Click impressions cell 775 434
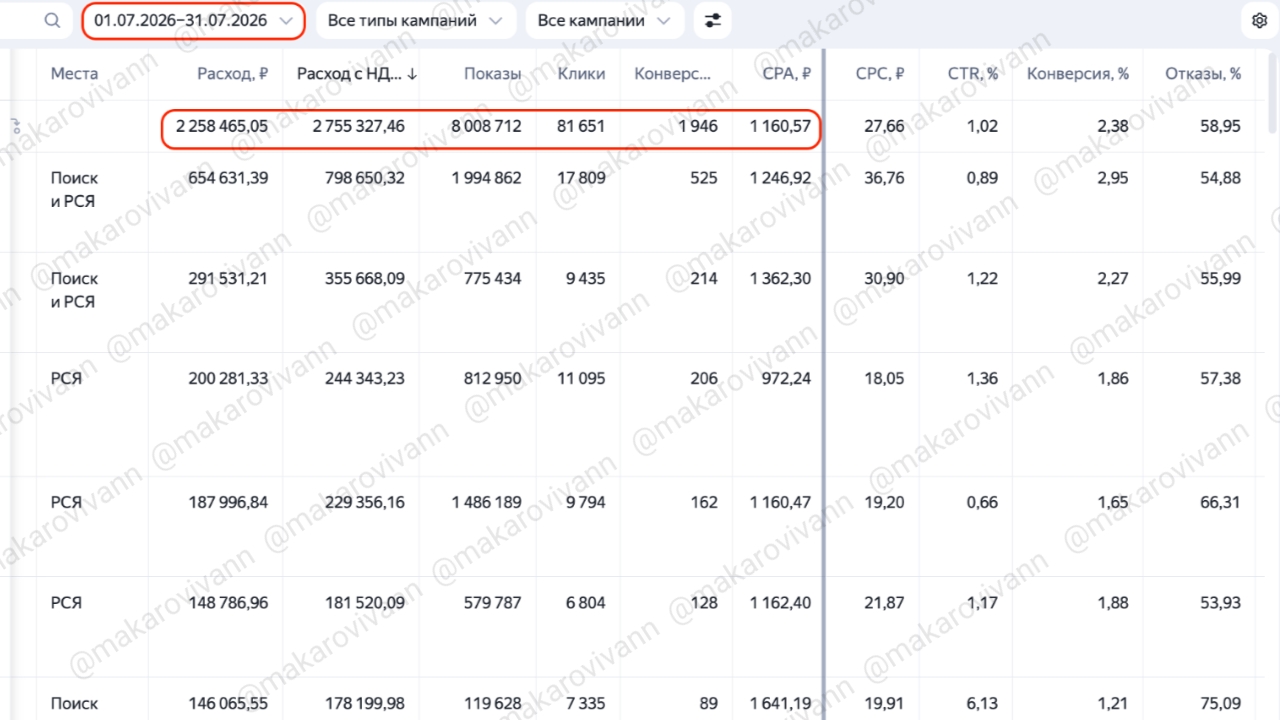The image size is (1280, 720). (493, 279)
